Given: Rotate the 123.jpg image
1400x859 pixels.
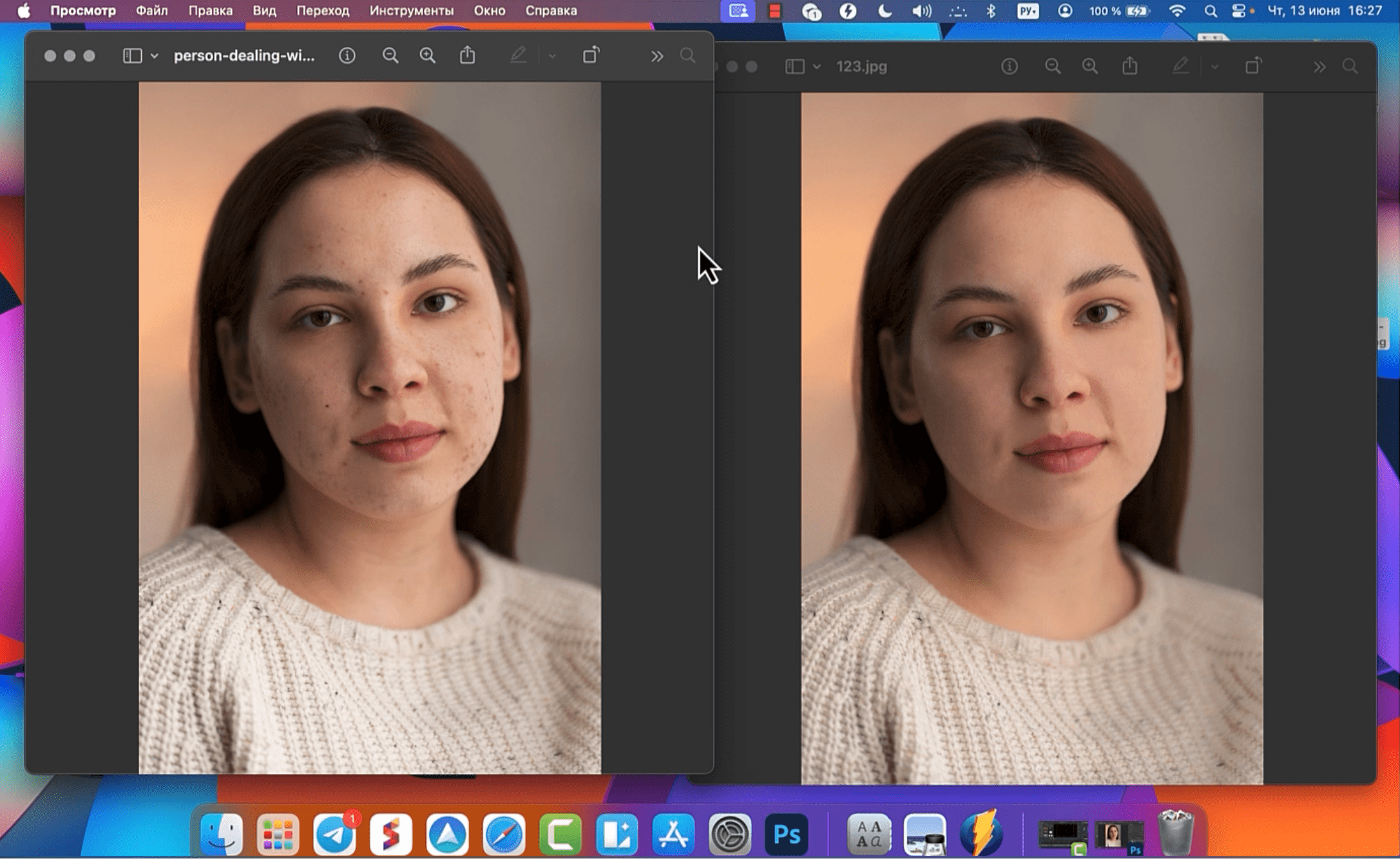Looking at the screenshot, I should click(x=1253, y=66).
